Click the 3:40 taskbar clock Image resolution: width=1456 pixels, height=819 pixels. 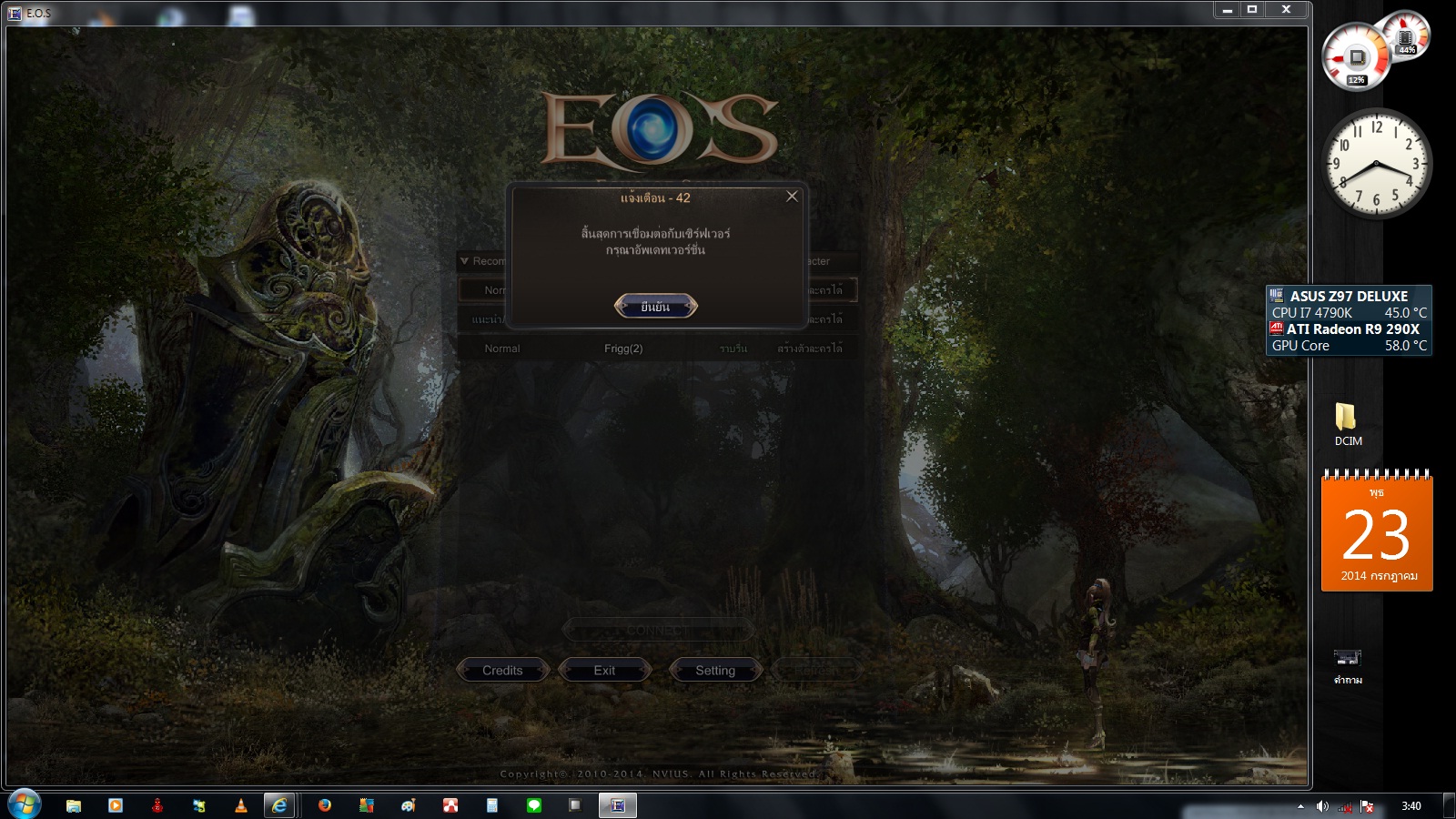point(1411,806)
